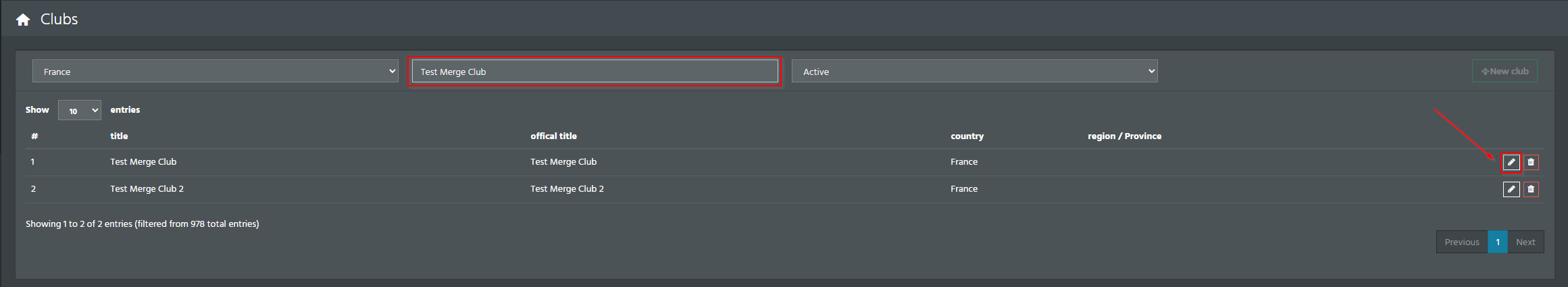The image size is (1568, 287).
Task: Expand the Show 10 entries selector
Action: click(x=80, y=110)
